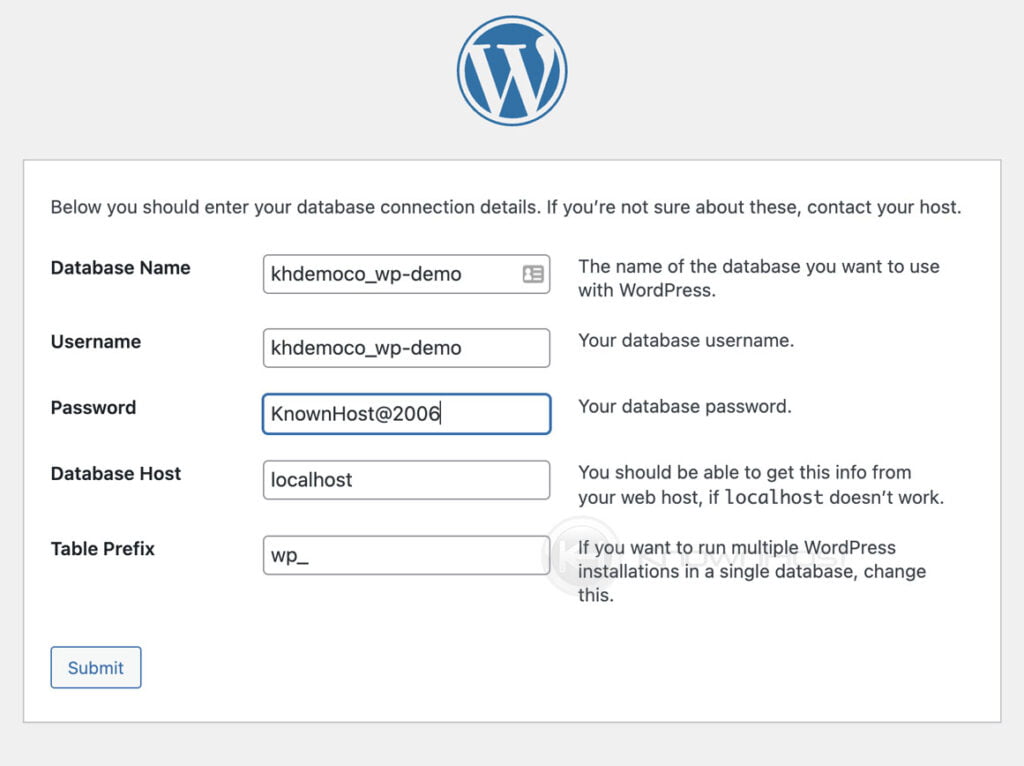Click the 'You should be able to get this info' hint
This screenshot has height=766, width=1024.
coord(761,485)
